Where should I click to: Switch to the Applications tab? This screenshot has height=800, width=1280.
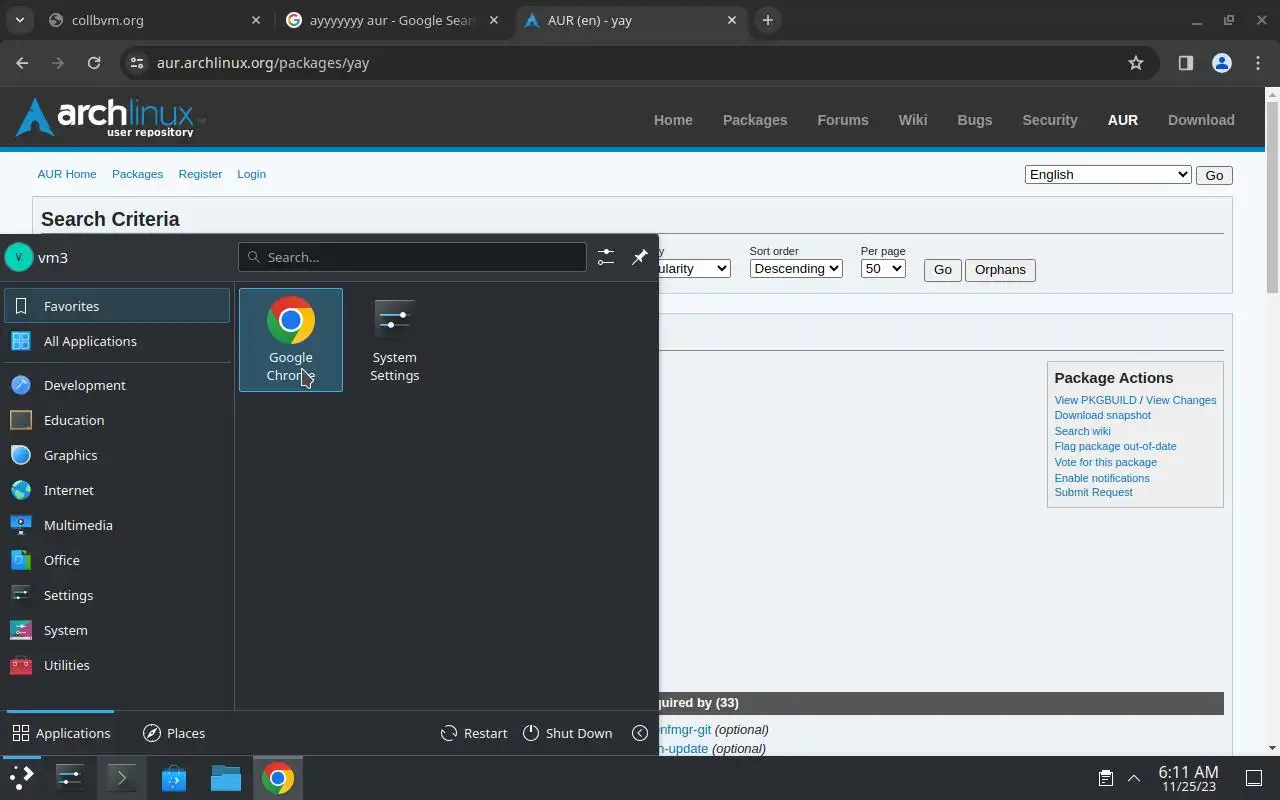(61, 733)
